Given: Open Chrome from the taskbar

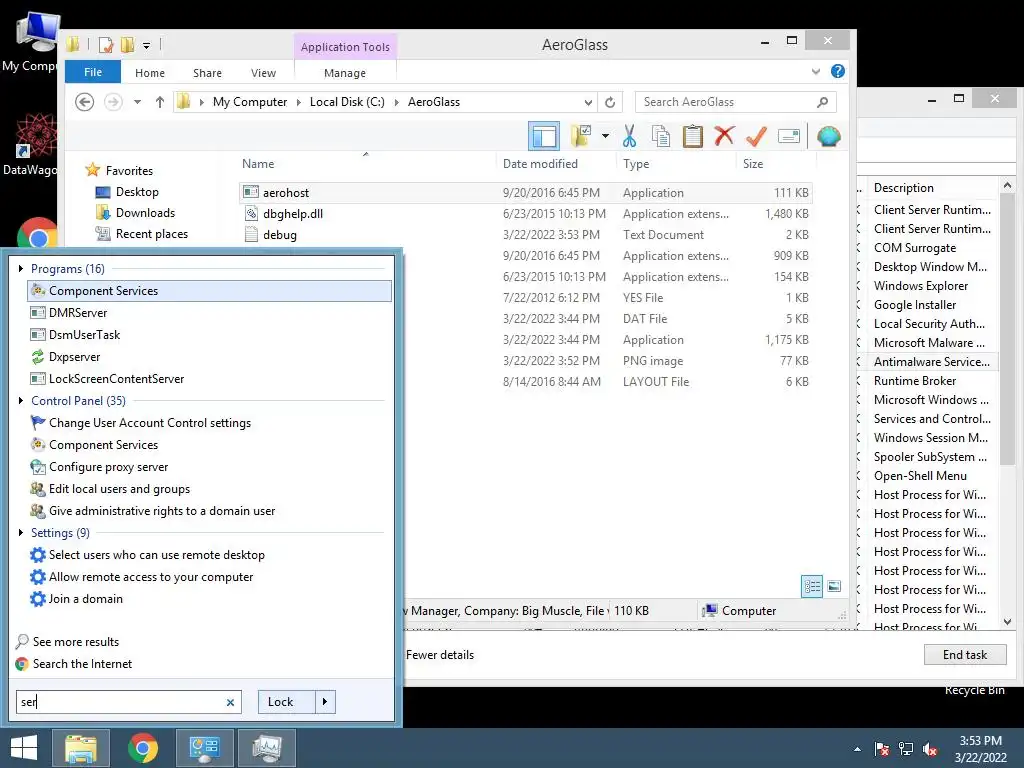Looking at the screenshot, I should pos(143,748).
